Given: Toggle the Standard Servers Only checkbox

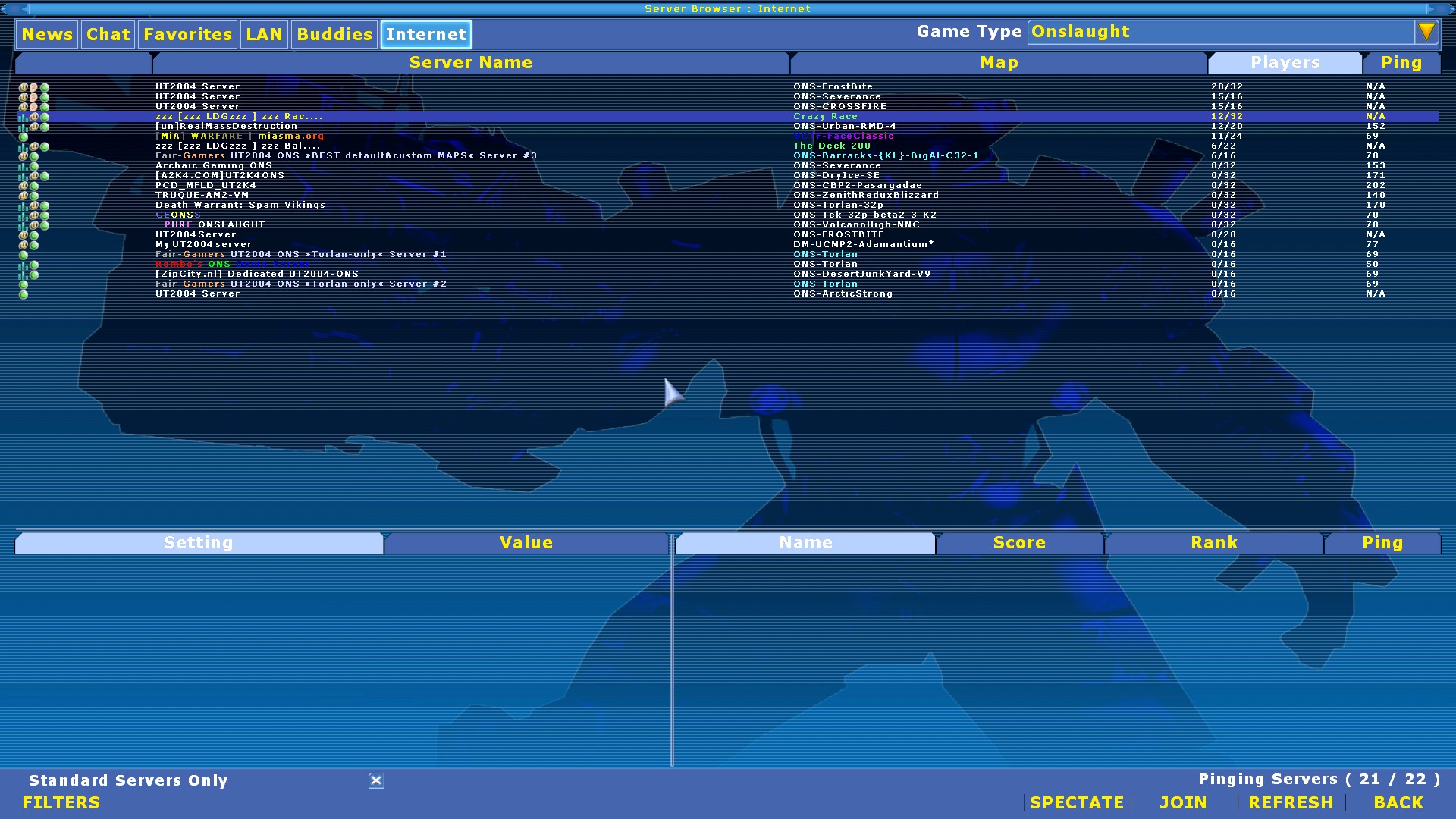Looking at the screenshot, I should (x=376, y=780).
